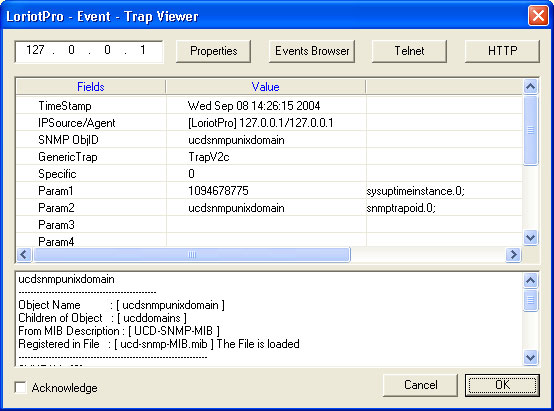
Task: Select the Param1 field row
Action: pos(269,190)
